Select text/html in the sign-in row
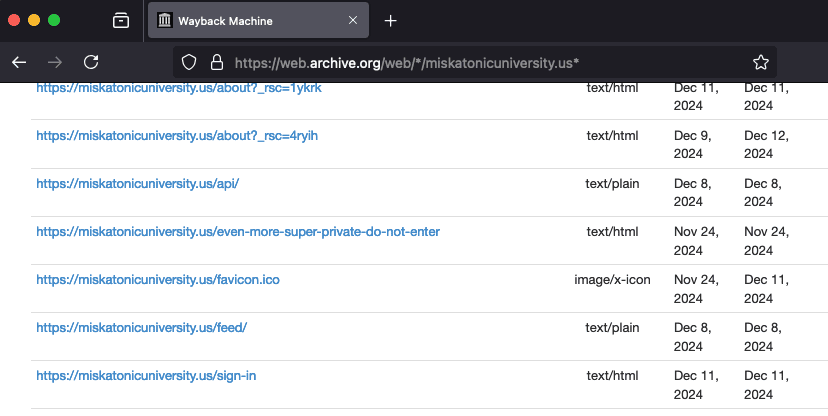The height and width of the screenshot is (416, 828). pyautogui.click(x=612, y=376)
